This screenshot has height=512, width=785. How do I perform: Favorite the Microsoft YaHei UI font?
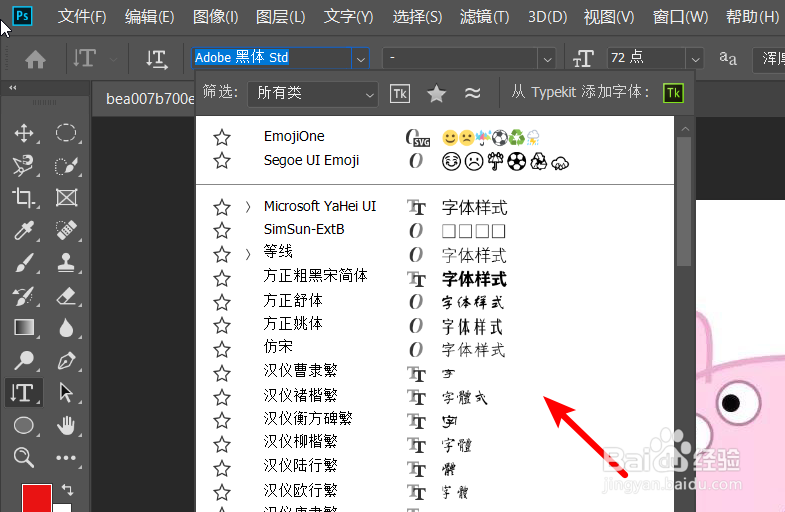222,207
